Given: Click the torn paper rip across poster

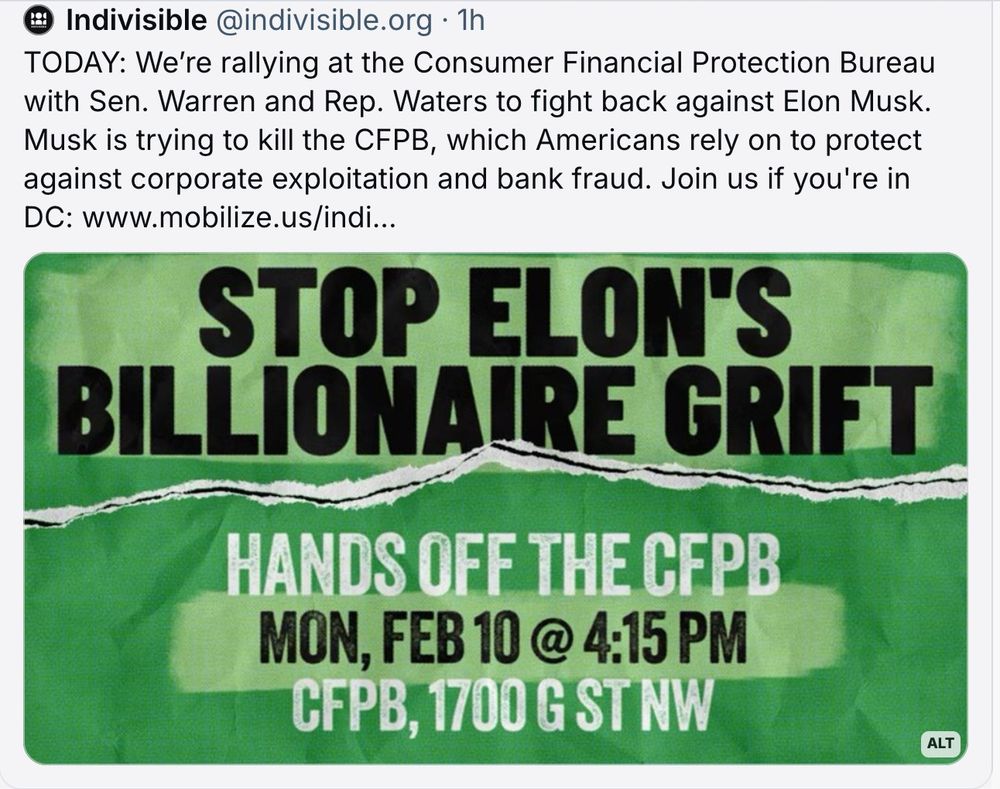Looking at the screenshot, I should click(496, 485).
